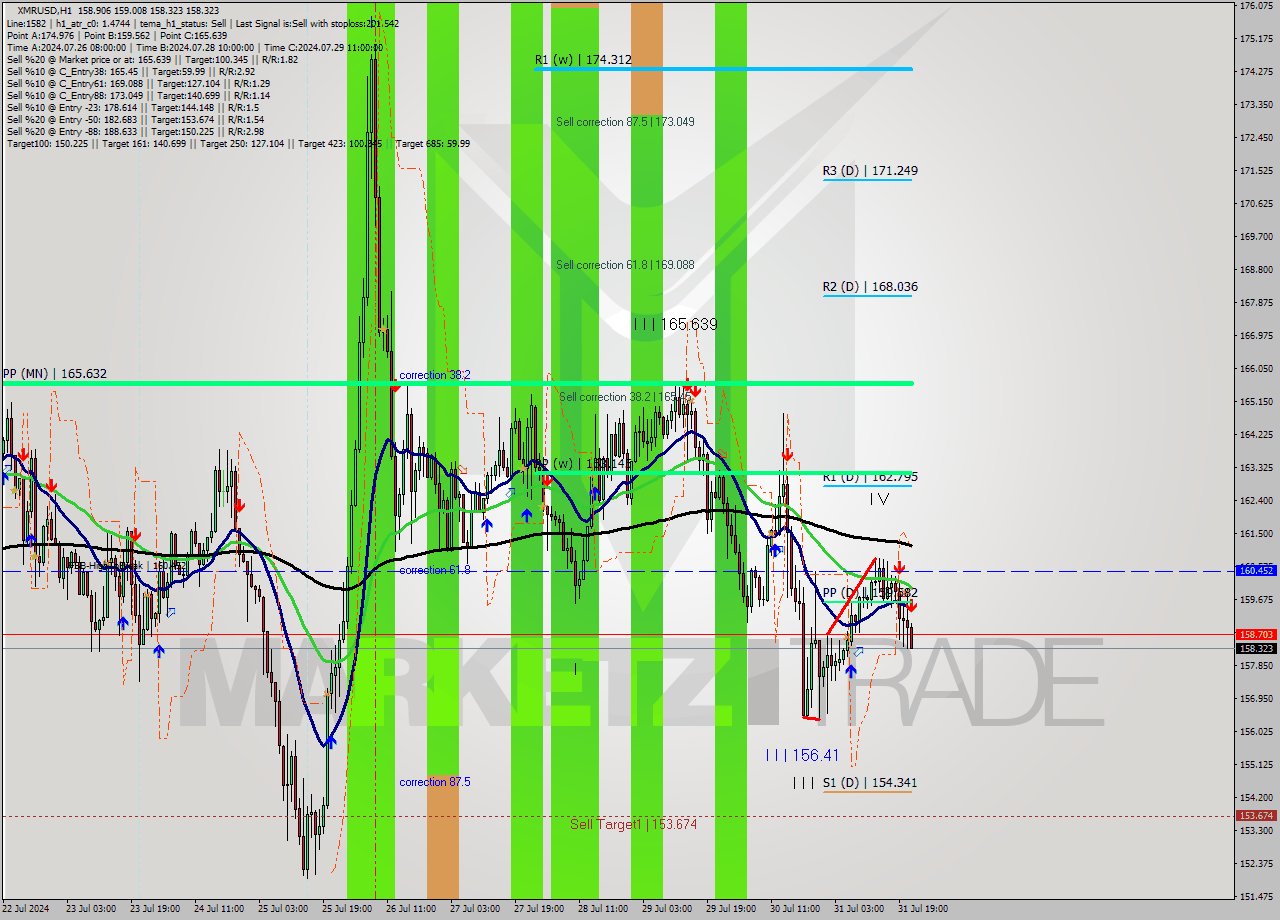Click the blue 'correction 61.8' label

(x=435, y=570)
